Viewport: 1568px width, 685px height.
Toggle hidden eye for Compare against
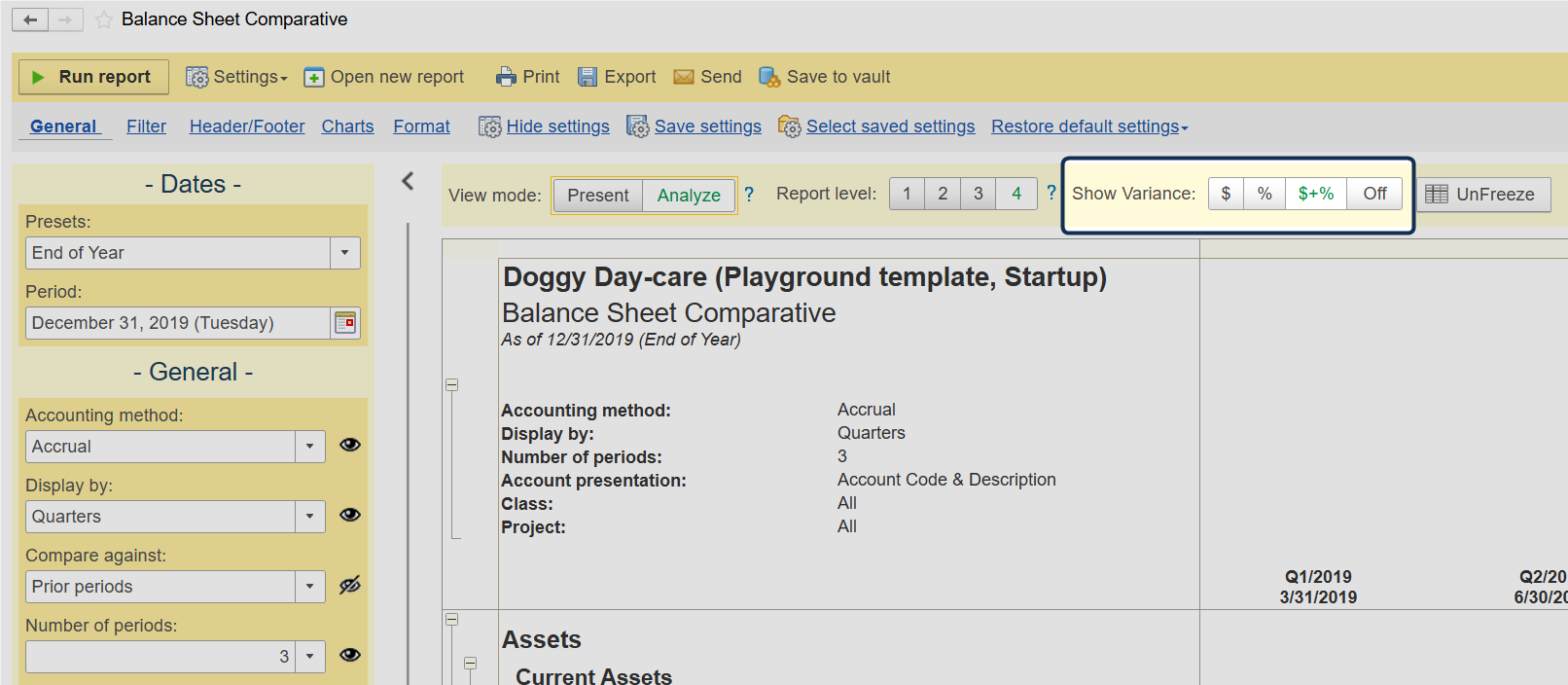[x=350, y=585]
